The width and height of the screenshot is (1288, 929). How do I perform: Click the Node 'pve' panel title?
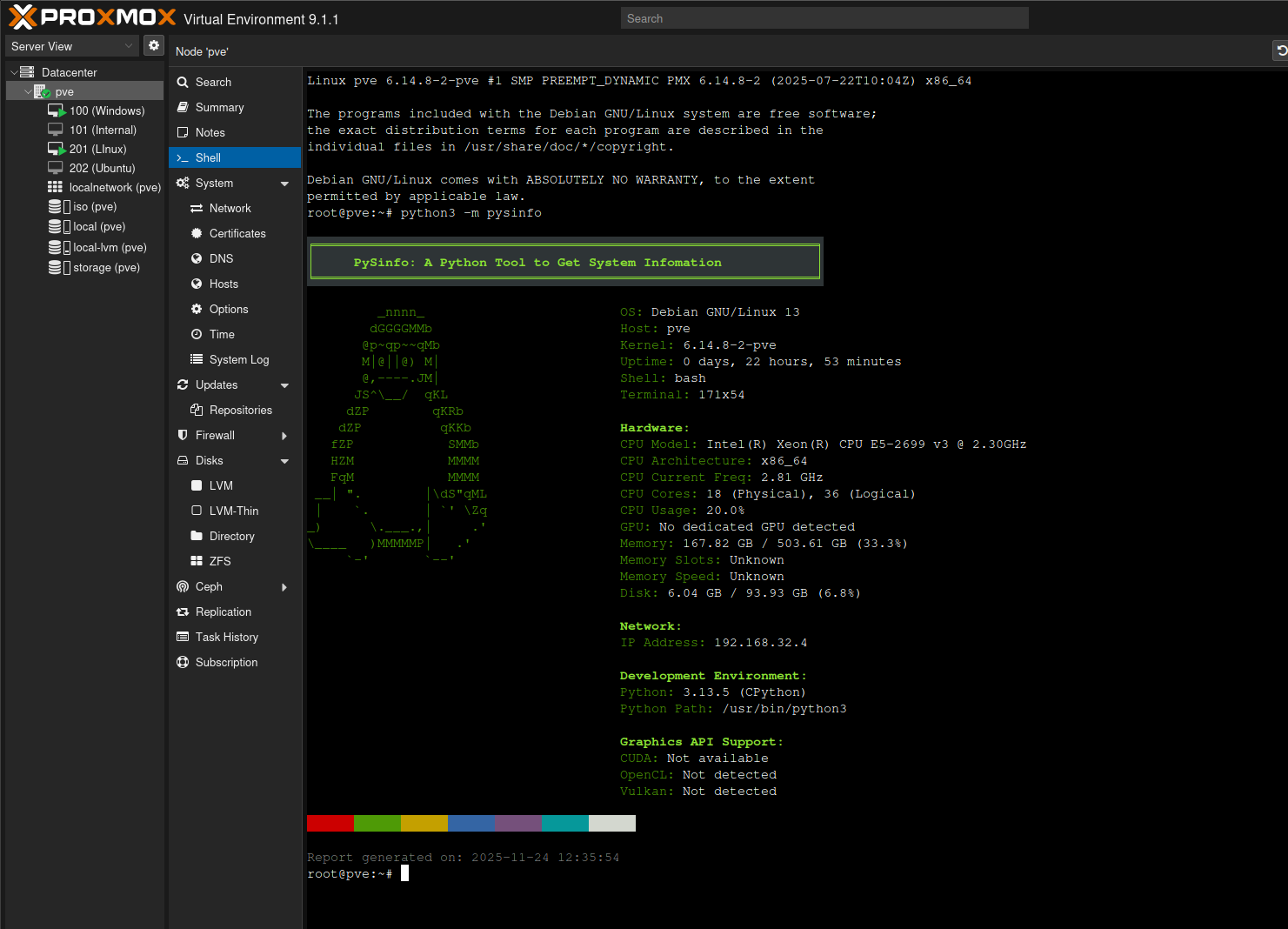[x=202, y=52]
